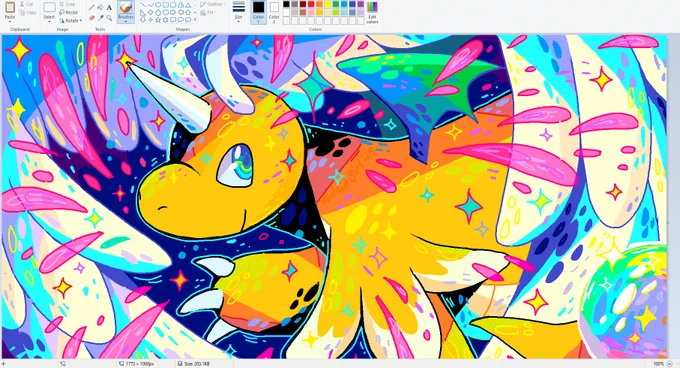
Task: Pick the pink (rose) palette swatch
Action: click(x=311, y=12)
